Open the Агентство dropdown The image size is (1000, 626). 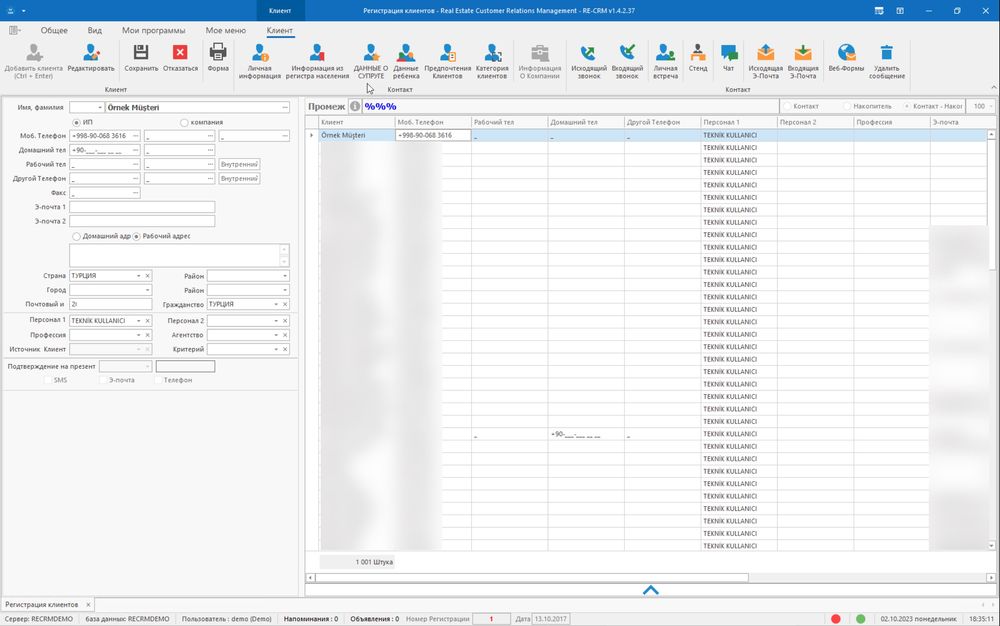tap(276, 335)
